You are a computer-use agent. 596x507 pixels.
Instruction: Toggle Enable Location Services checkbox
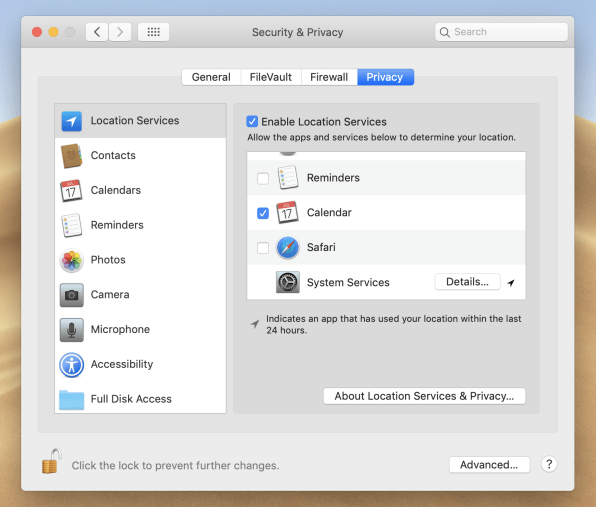pos(252,121)
